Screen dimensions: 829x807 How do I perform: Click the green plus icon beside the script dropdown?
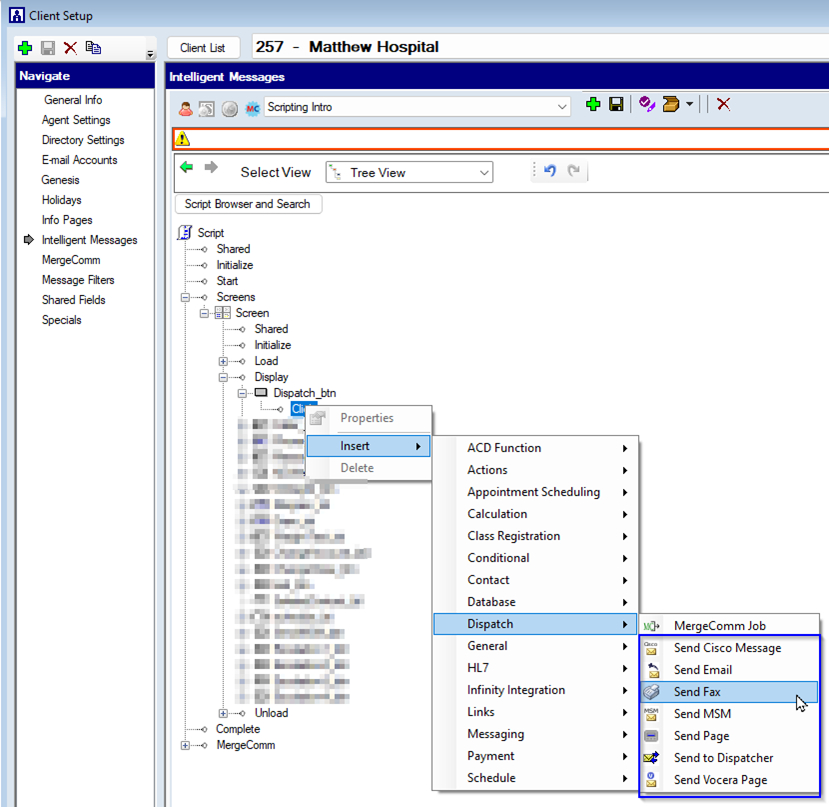pyautogui.click(x=593, y=105)
